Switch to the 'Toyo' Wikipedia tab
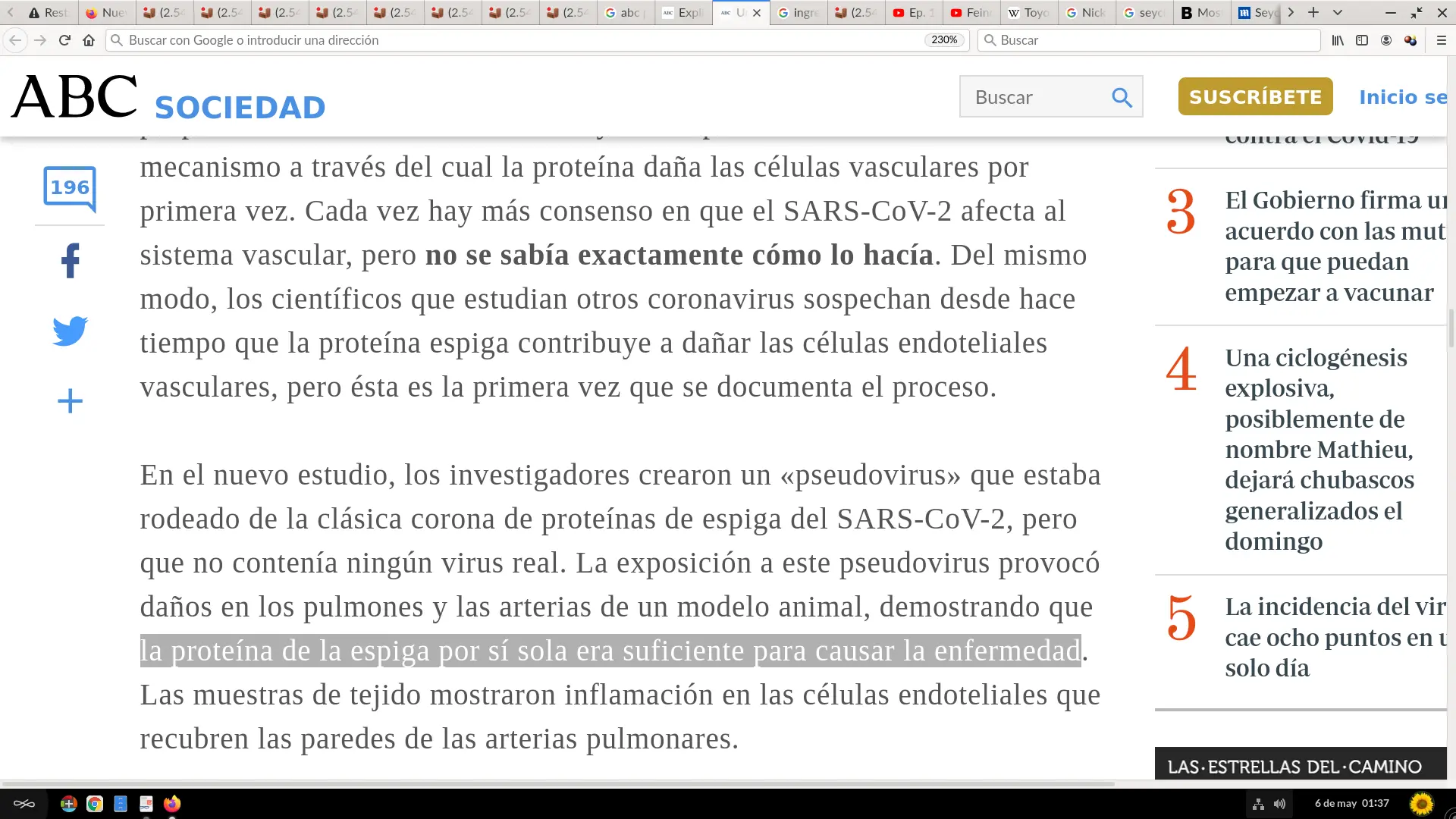The width and height of the screenshot is (1456, 819). [x=1028, y=12]
